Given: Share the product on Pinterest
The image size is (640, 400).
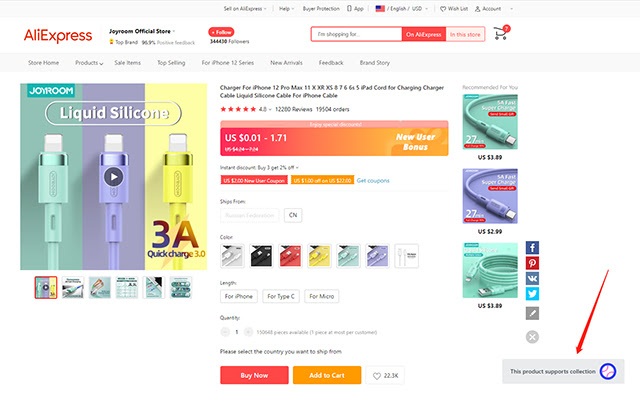Looking at the screenshot, I should [x=532, y=262].
